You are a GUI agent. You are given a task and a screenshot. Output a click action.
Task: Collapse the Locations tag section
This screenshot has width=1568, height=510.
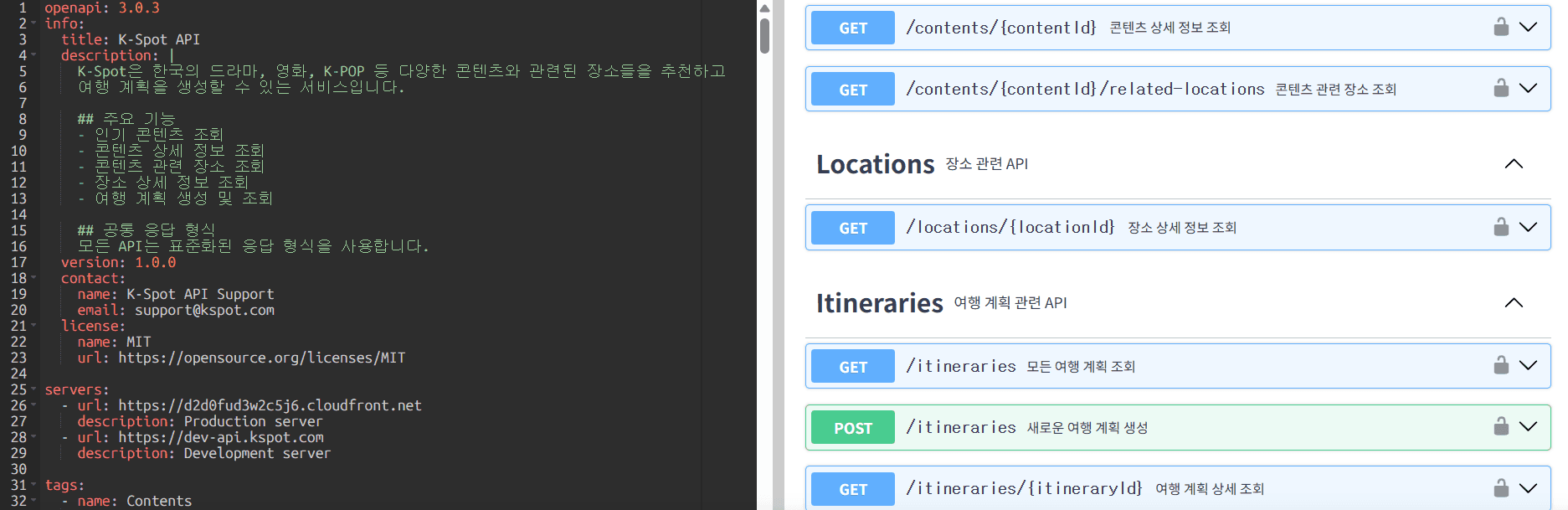click(1514, 164)
